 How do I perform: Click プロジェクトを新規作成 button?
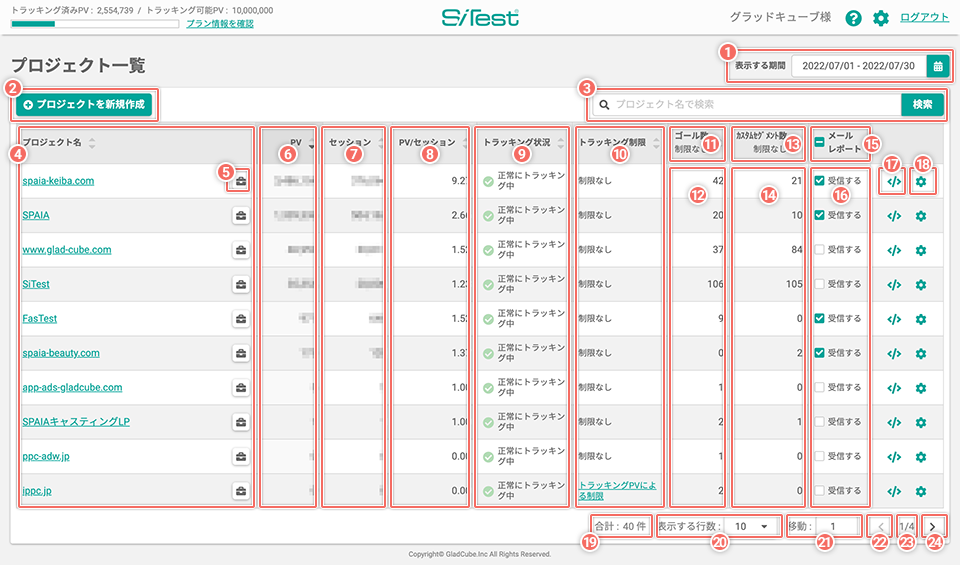(84, 105)
